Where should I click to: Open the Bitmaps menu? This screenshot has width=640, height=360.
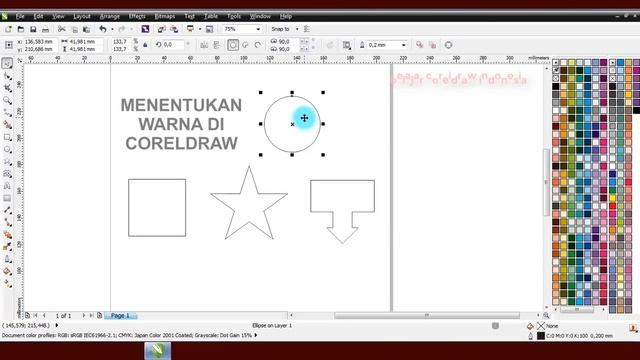tap(165, 16)
